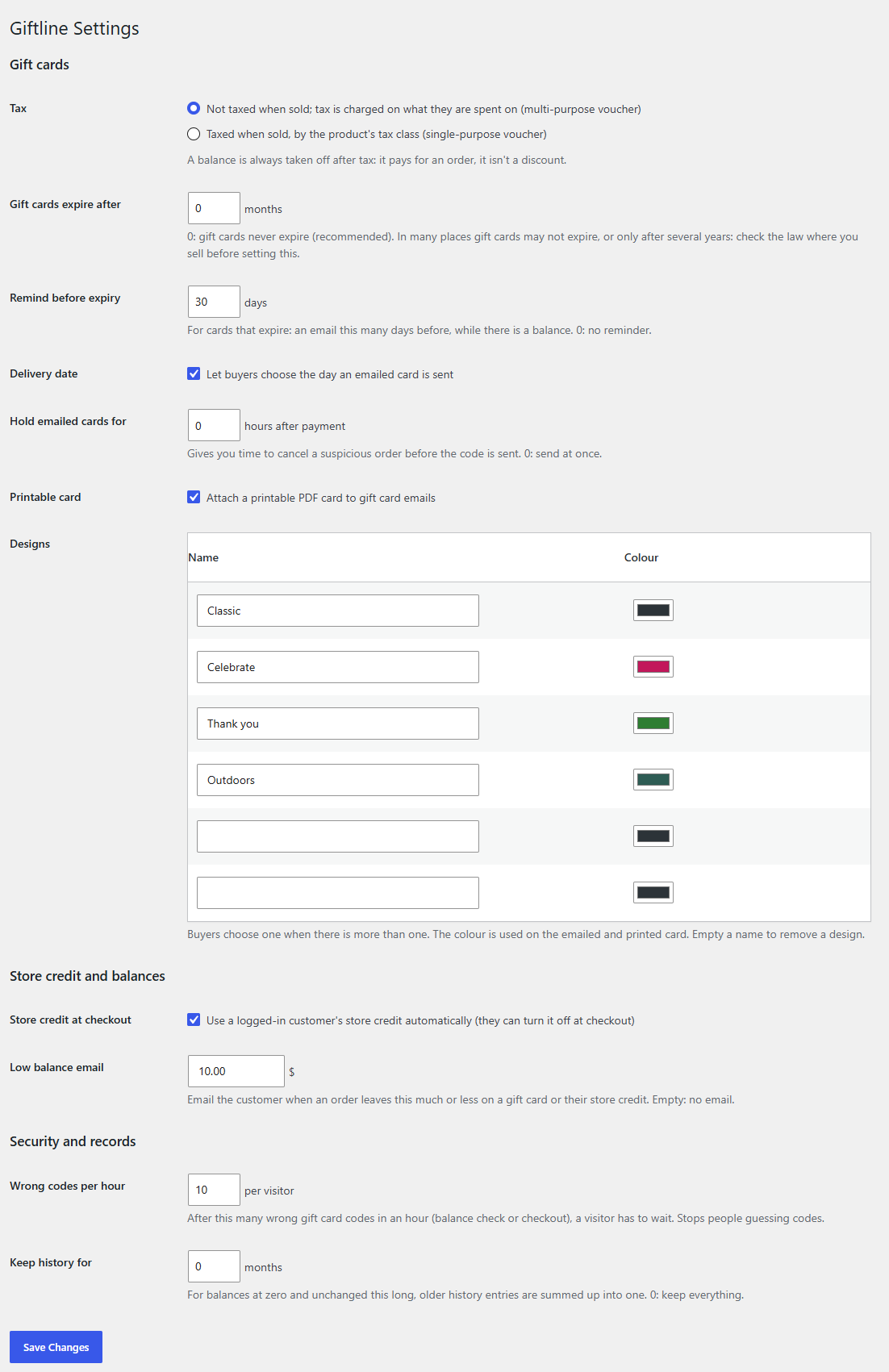Click the 'Keep history for' label
889x1372 pixels.
click(x=51, y=1262)
